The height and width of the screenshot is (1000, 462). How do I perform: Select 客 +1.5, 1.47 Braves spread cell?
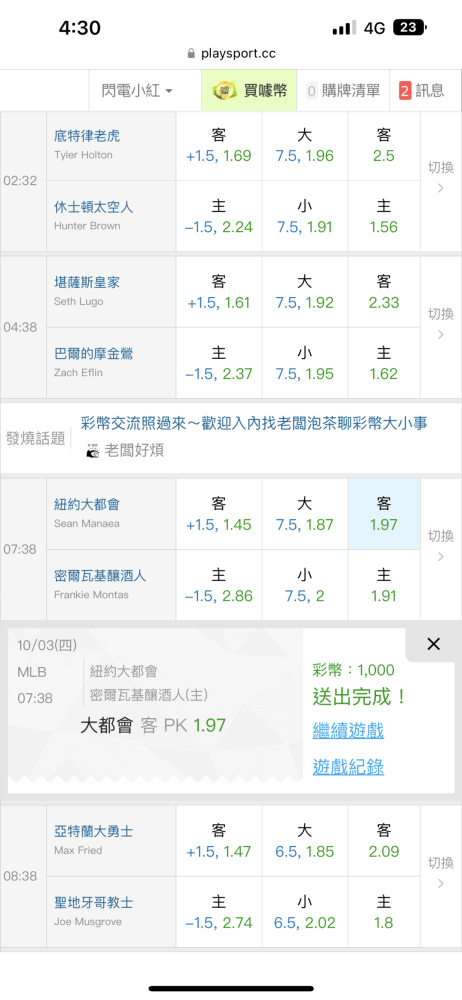(219, 841)
